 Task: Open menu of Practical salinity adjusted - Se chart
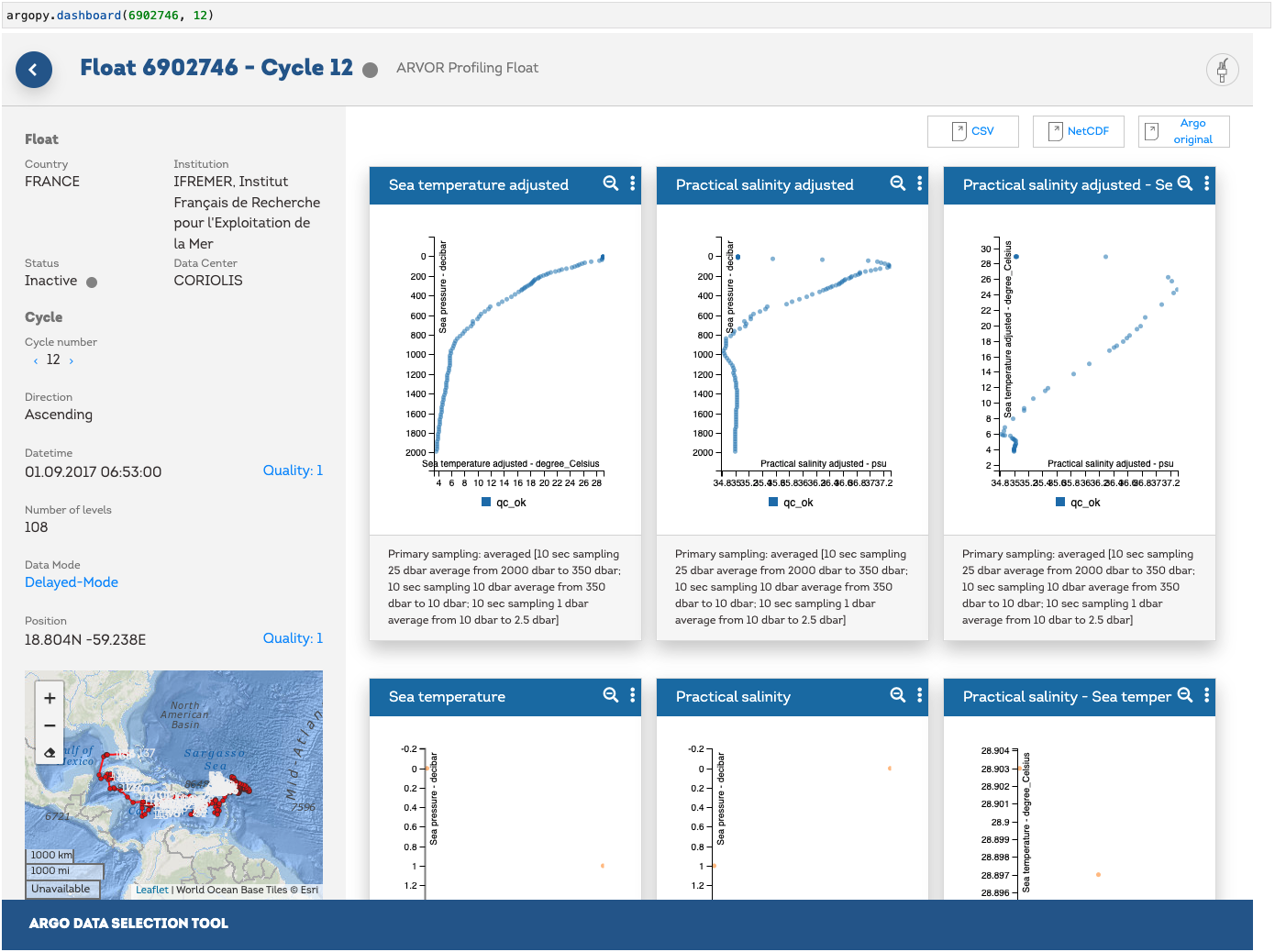[x=1207, y=183]
